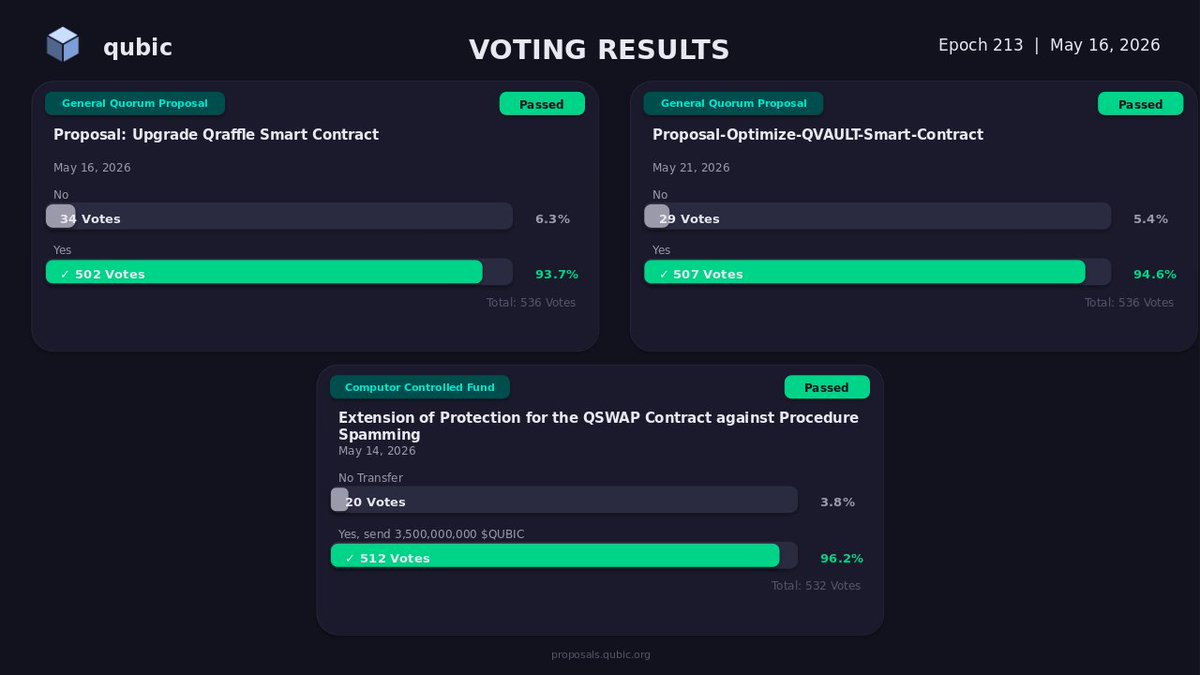Click Passed badge on QVAULT proposal
Screen dimensions: 1200x675
tap(1140, 104)
